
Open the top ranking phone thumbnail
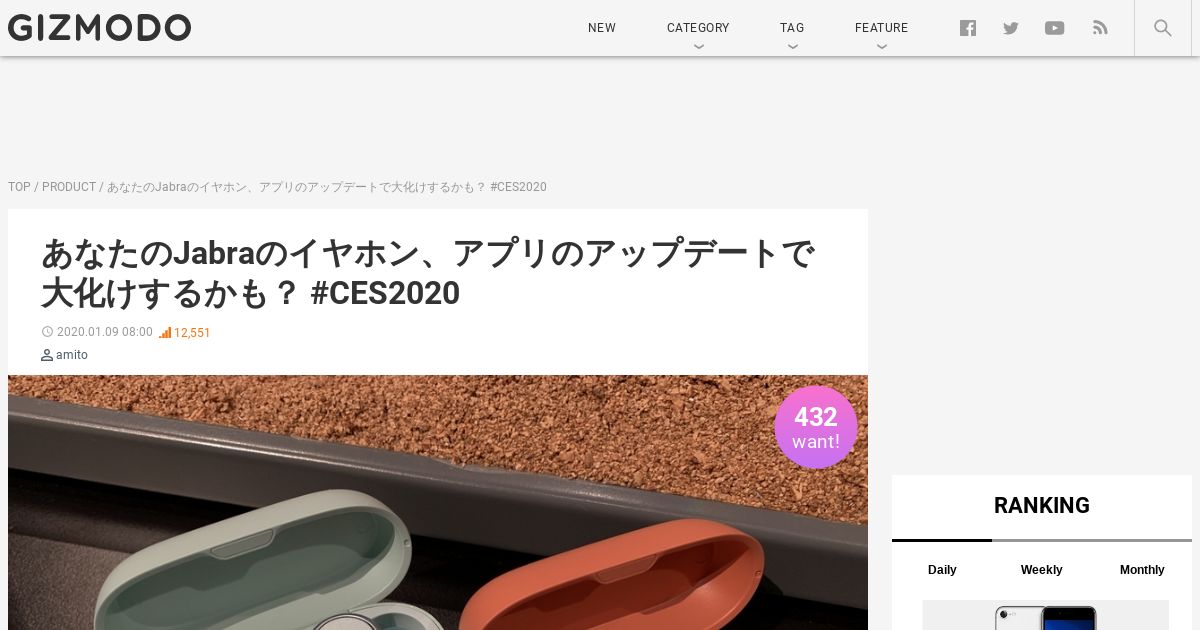(1045, 615)
